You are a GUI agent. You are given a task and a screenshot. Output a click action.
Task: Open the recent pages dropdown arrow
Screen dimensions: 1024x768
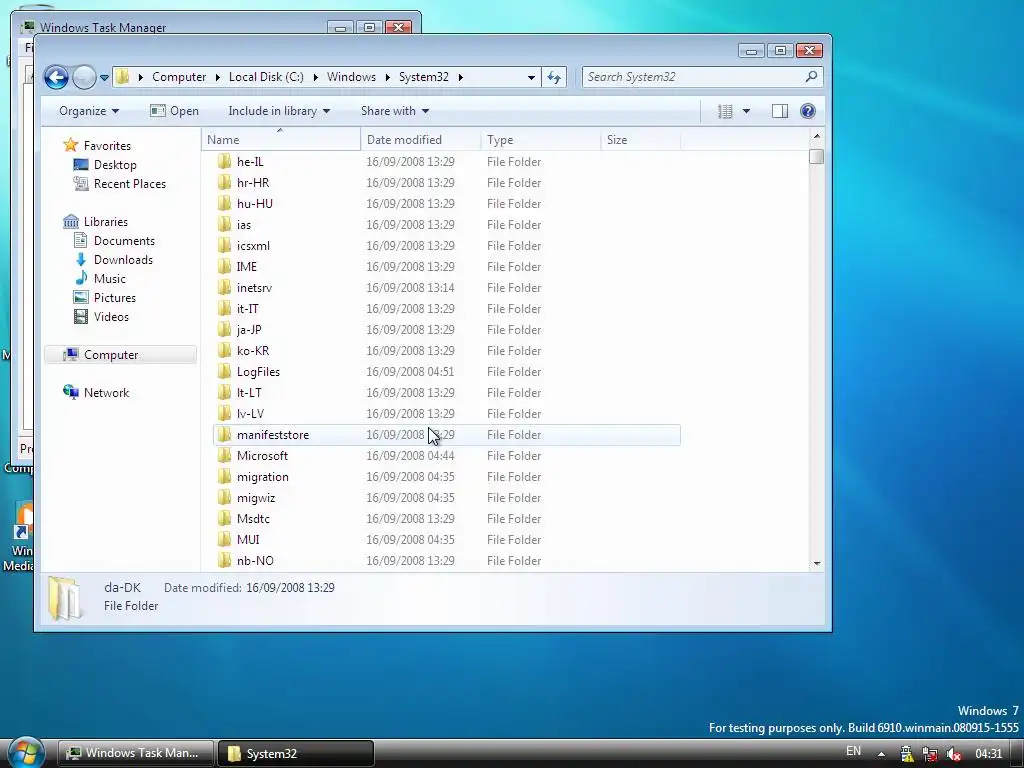click(104, 78)
